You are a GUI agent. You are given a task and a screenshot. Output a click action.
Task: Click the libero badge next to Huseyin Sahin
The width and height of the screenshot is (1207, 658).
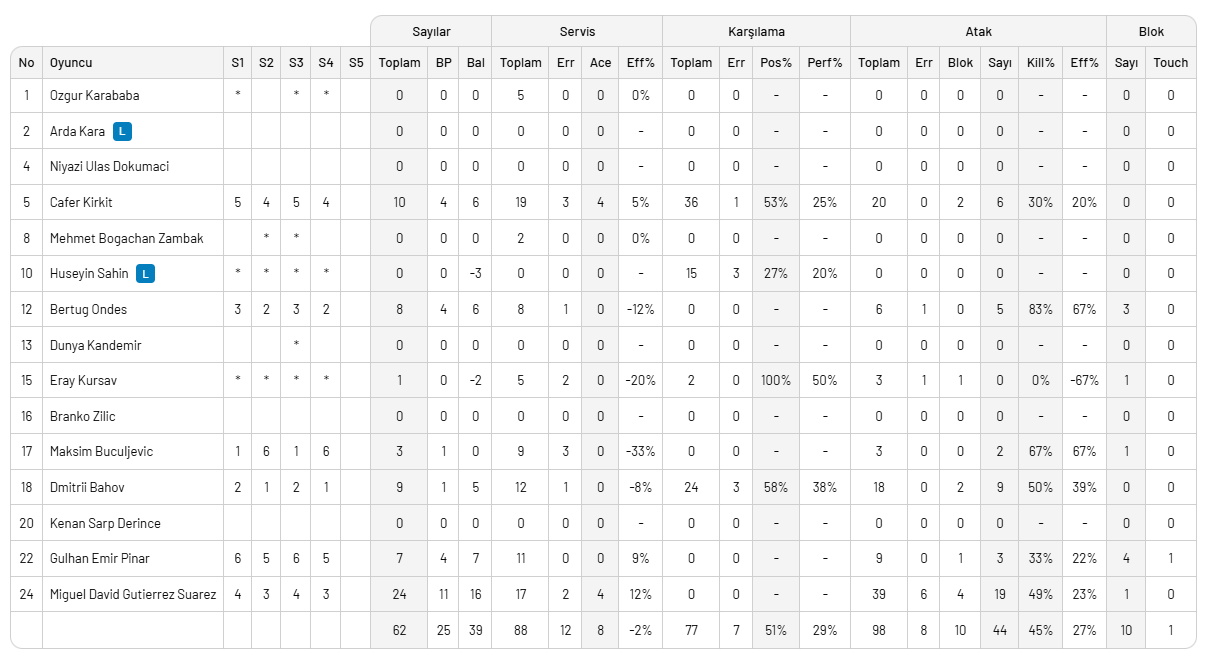point(146,273)
